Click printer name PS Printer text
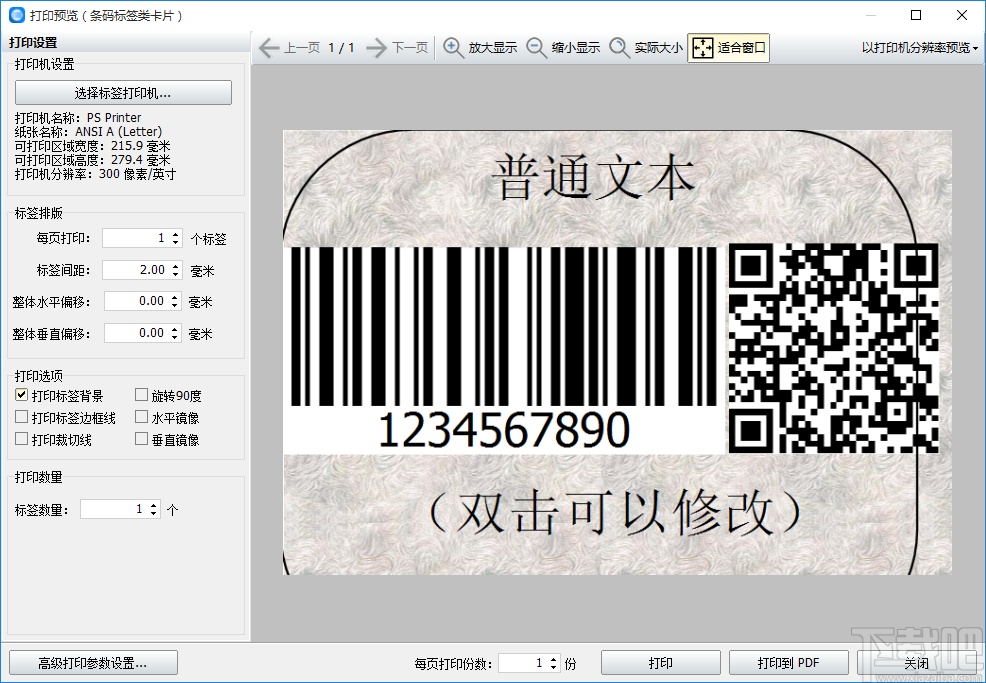 114,118
